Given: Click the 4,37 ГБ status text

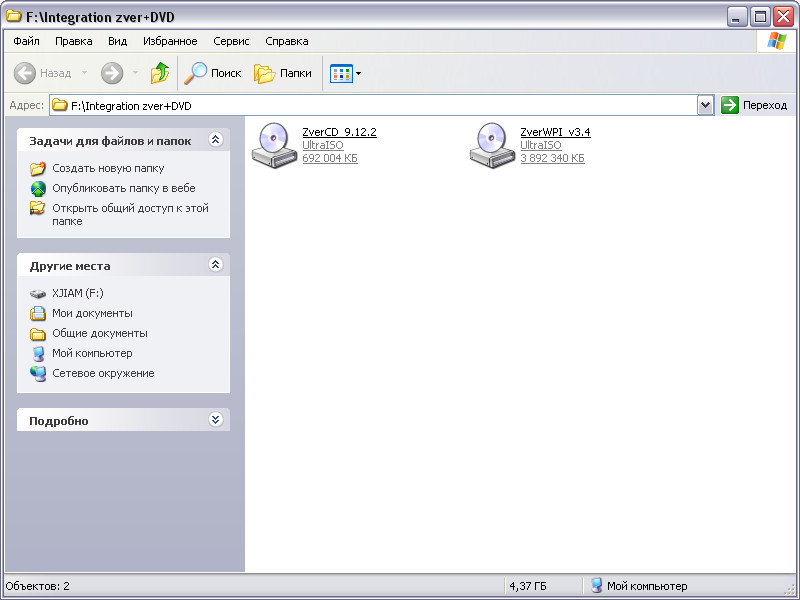Looking at the screenshot, I should tap(528, 586).
